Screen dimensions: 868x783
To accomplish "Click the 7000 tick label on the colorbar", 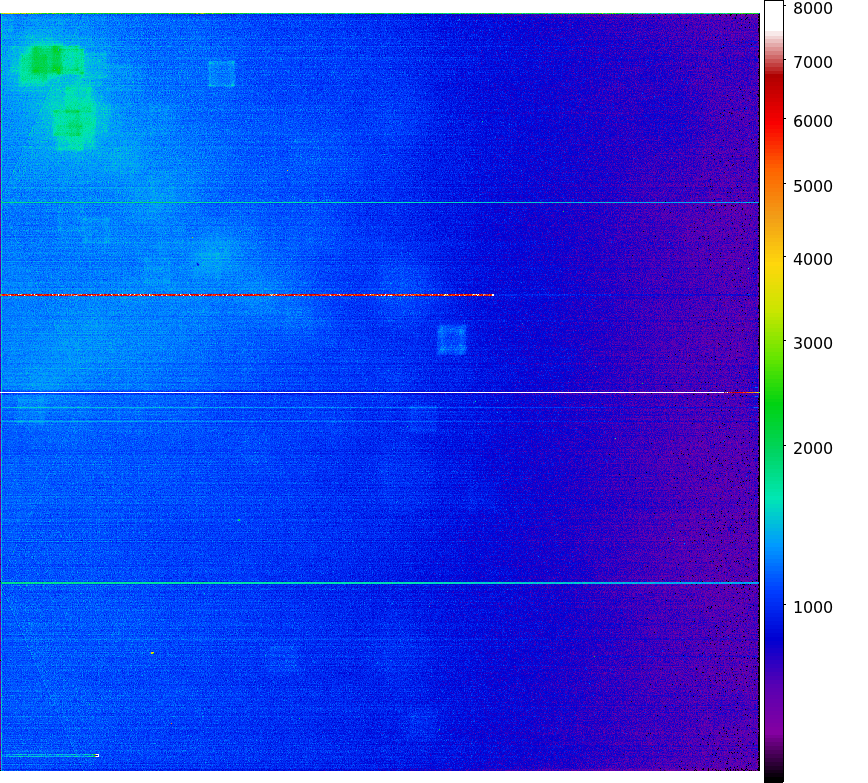I will pyautogui.click(x=812, y=62).
